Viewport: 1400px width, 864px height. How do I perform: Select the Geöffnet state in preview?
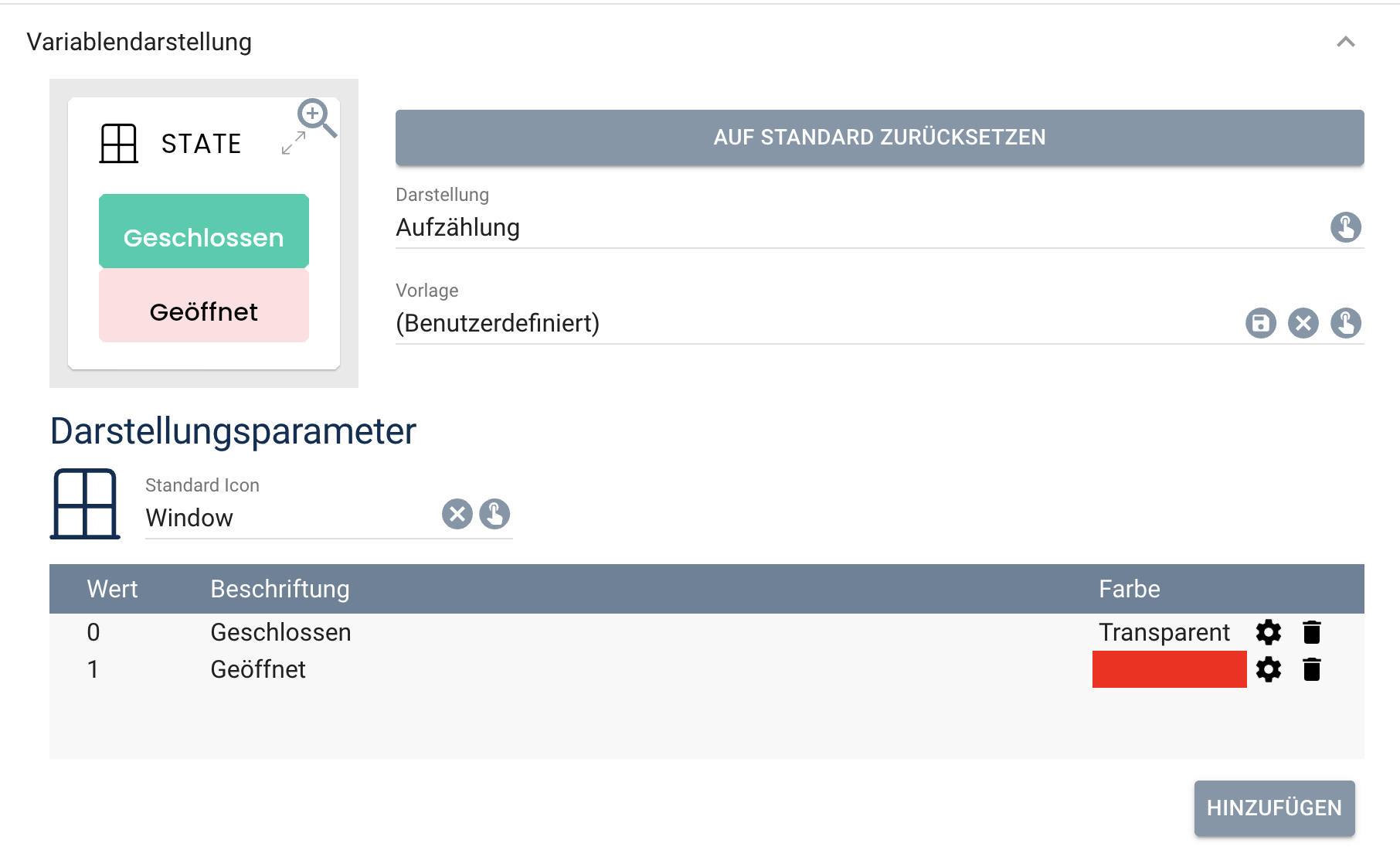(x=204, y=307)
